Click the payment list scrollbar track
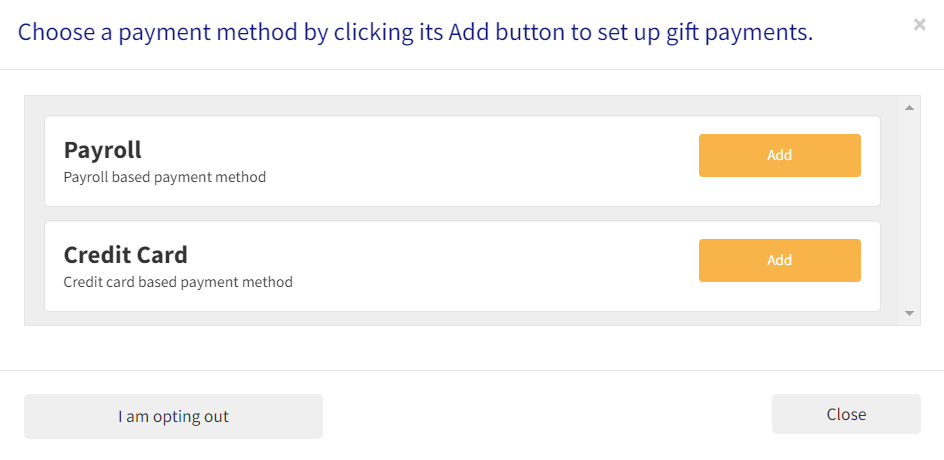Viewport: 944px width, 460px height. click(910, 210)
